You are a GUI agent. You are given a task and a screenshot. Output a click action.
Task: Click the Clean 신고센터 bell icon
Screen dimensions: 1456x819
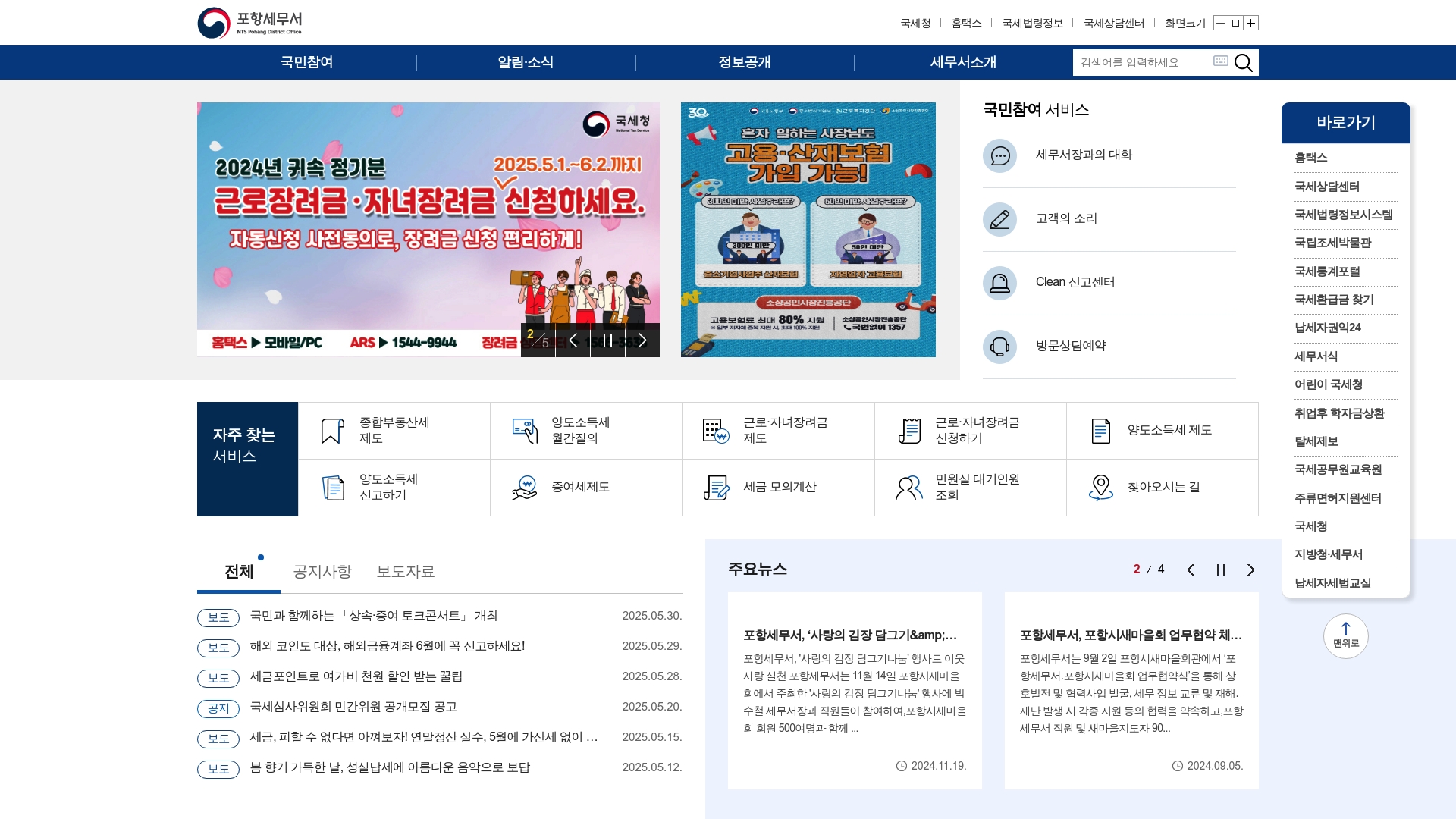pyautogui.click(x=999, y=283)
